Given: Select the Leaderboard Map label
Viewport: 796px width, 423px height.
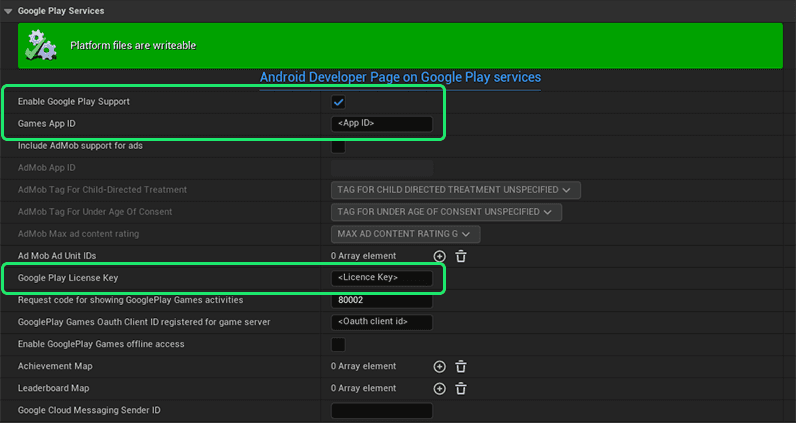Looking at the screenshot, I should [x=53, y=388].
